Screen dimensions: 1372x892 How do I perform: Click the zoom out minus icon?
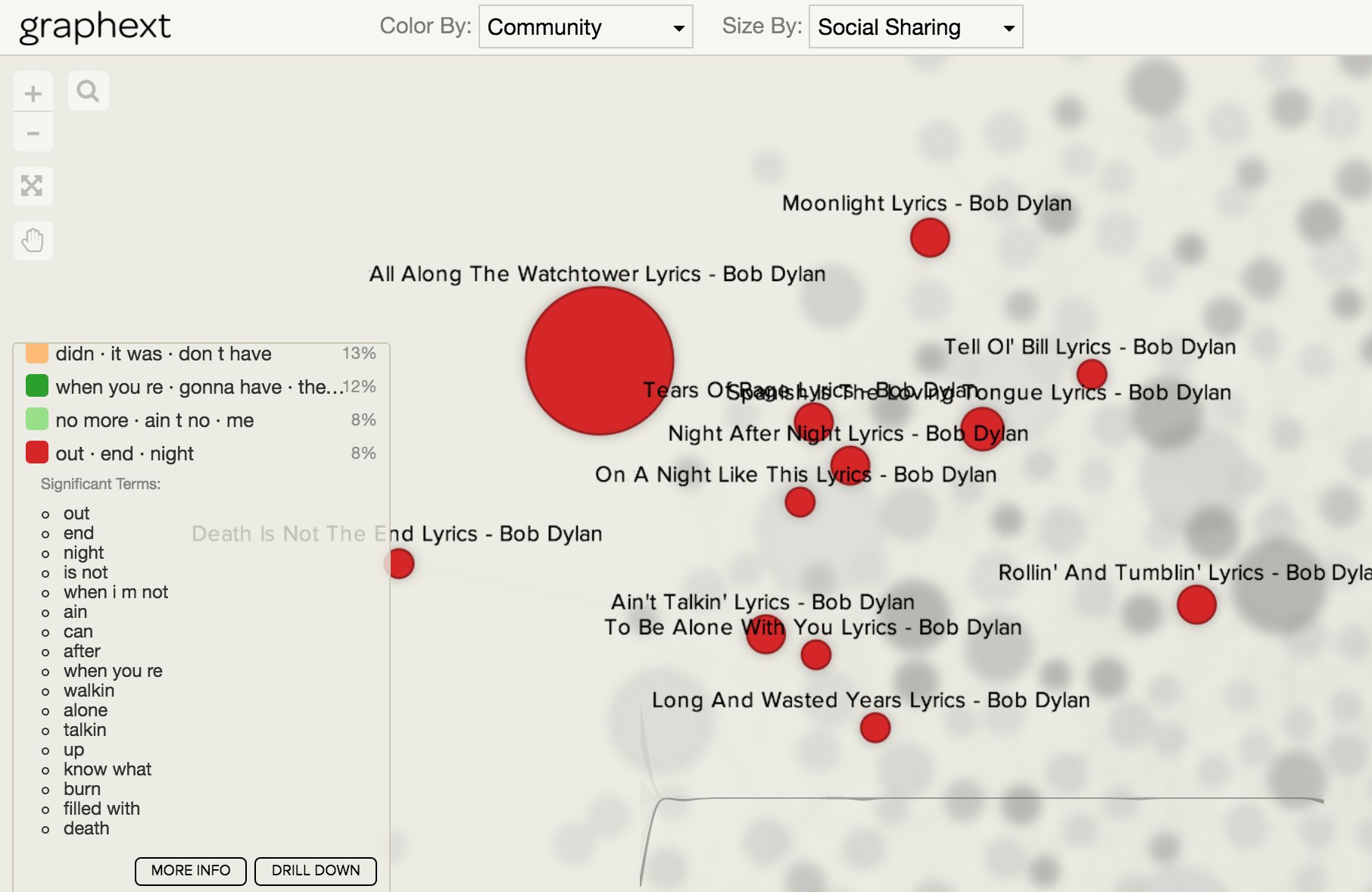(x=33, y=133)
